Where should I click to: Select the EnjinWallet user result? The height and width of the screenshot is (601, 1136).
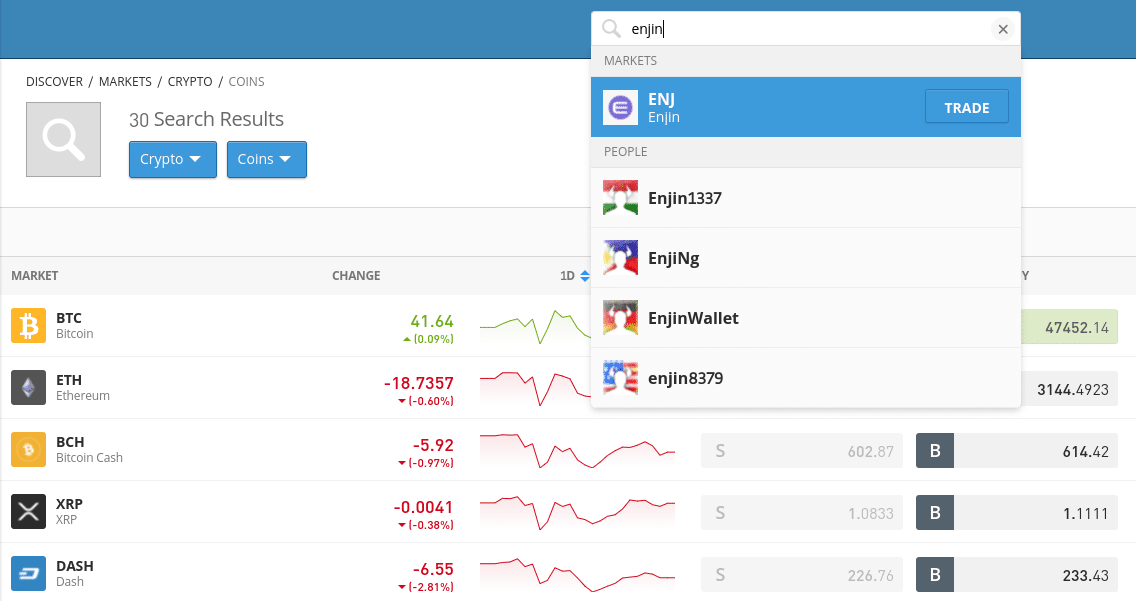pyautogui.click(x=806, y=318)
